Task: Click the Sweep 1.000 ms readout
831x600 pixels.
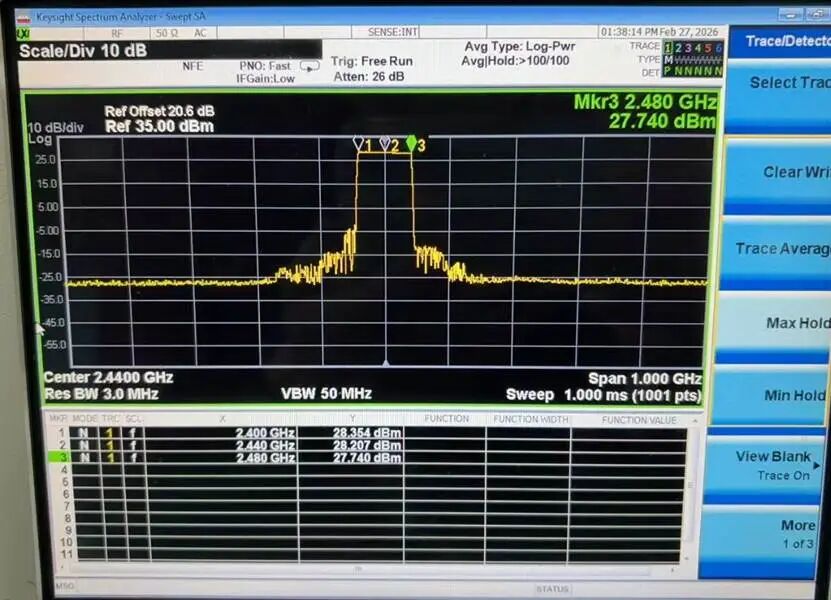Action: (604, 395)
